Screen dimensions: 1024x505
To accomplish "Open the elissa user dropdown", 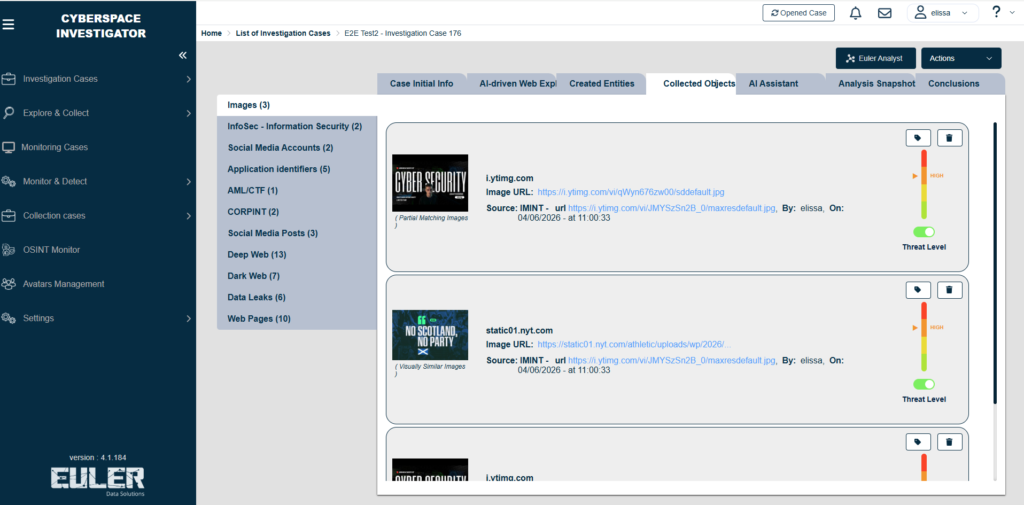I will (x=943, y=12).
